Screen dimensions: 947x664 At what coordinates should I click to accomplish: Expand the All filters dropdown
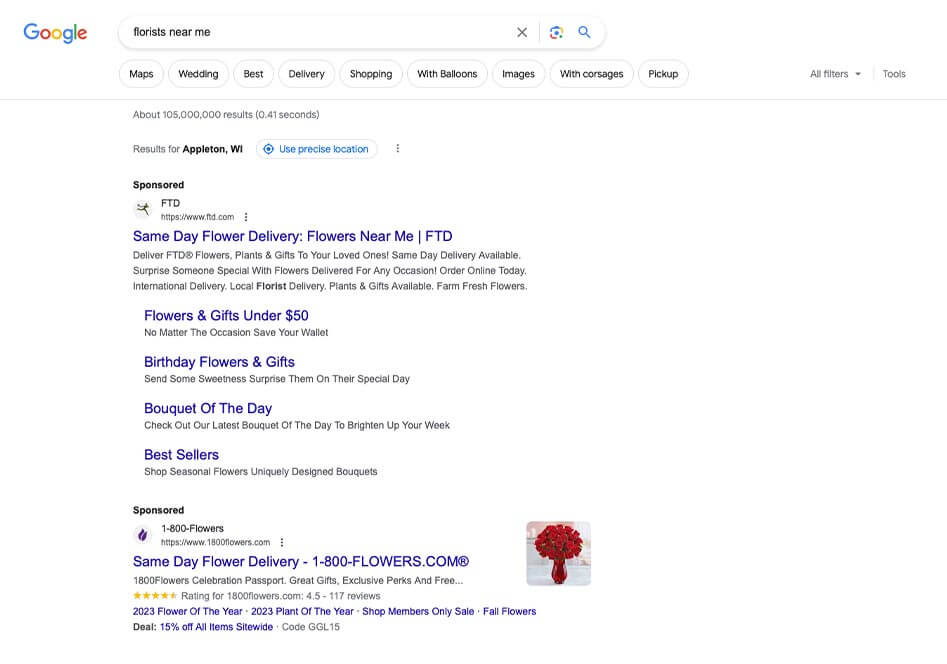pyautogui.click(x=835, y=74)
